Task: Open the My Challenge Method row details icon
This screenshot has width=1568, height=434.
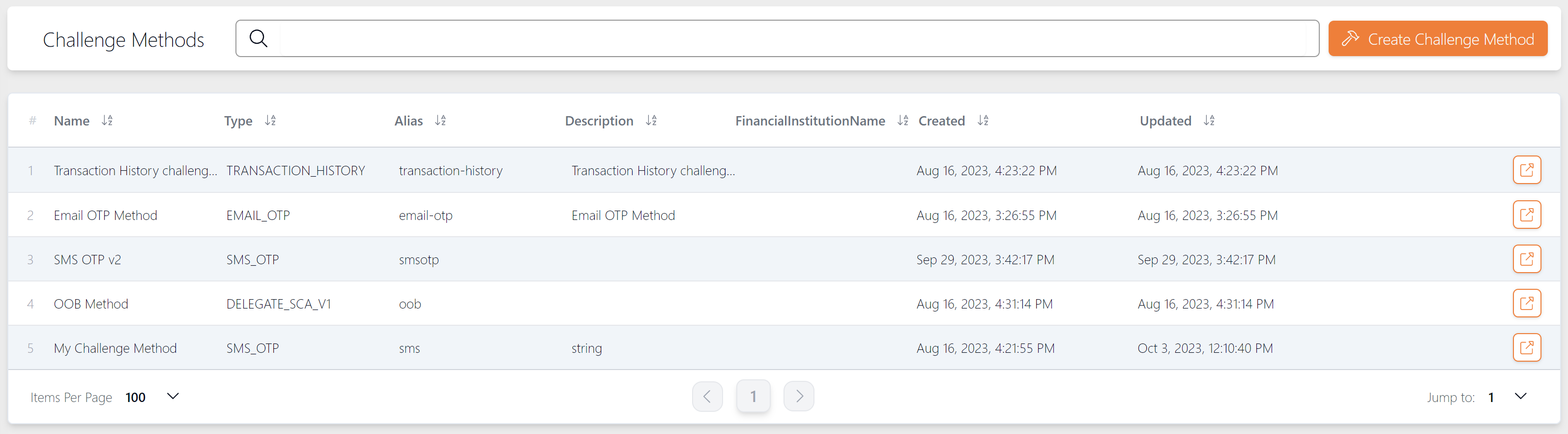Action: pyautogui.click(x=1526, y=347)
